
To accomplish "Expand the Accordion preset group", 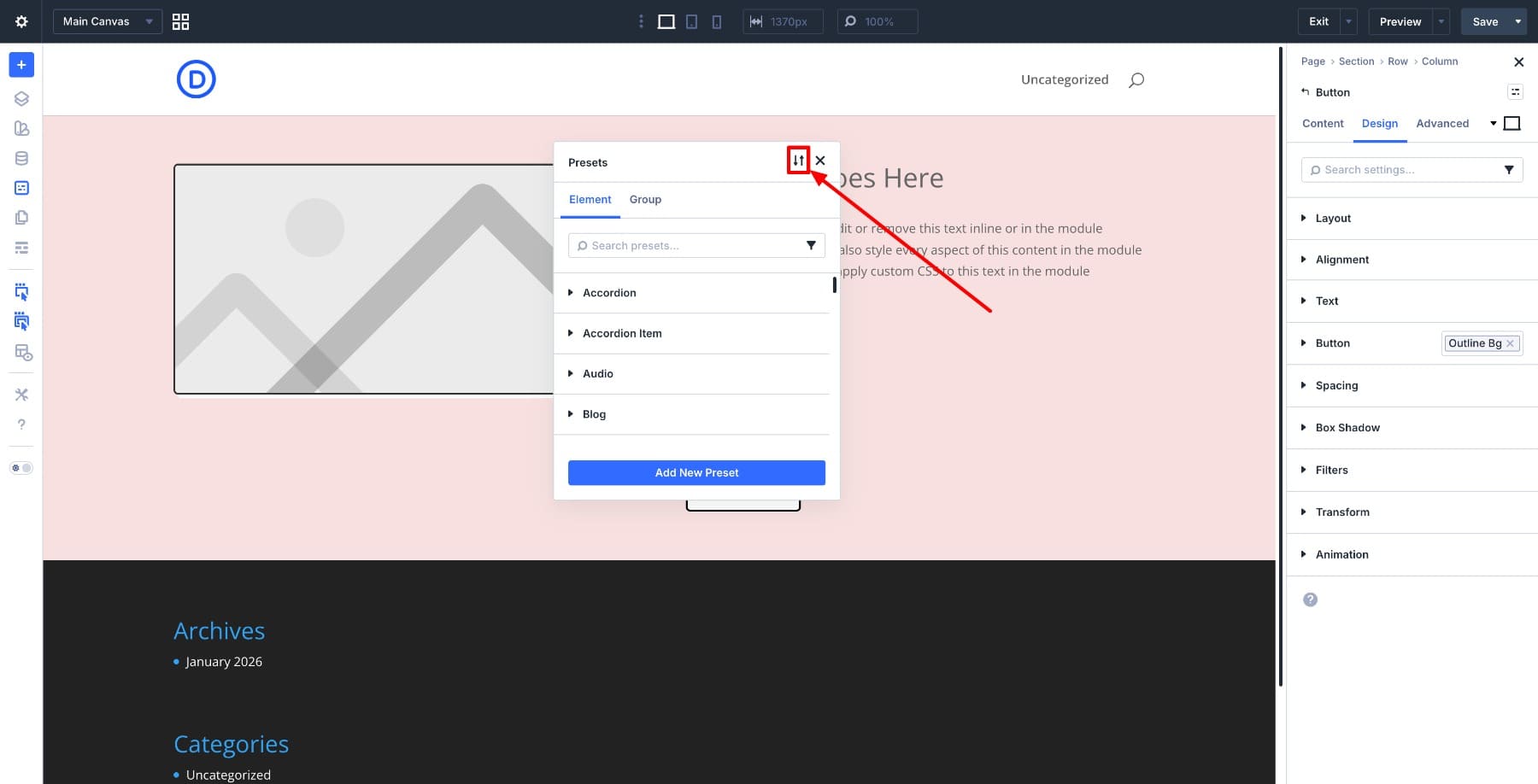I will (x=608, y=293).
